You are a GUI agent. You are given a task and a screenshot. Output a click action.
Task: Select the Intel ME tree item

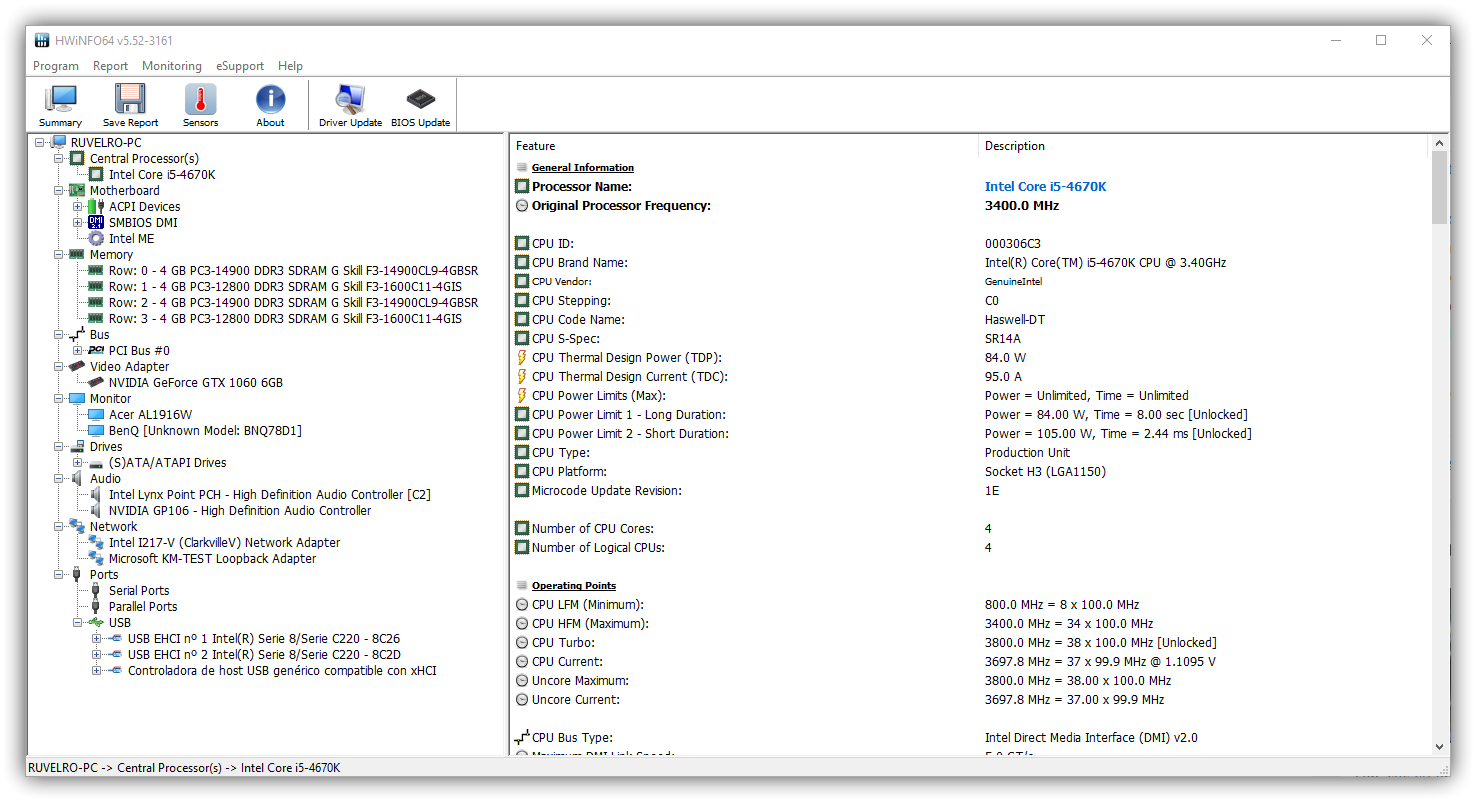pyautogui.click(x=131, y=239)
